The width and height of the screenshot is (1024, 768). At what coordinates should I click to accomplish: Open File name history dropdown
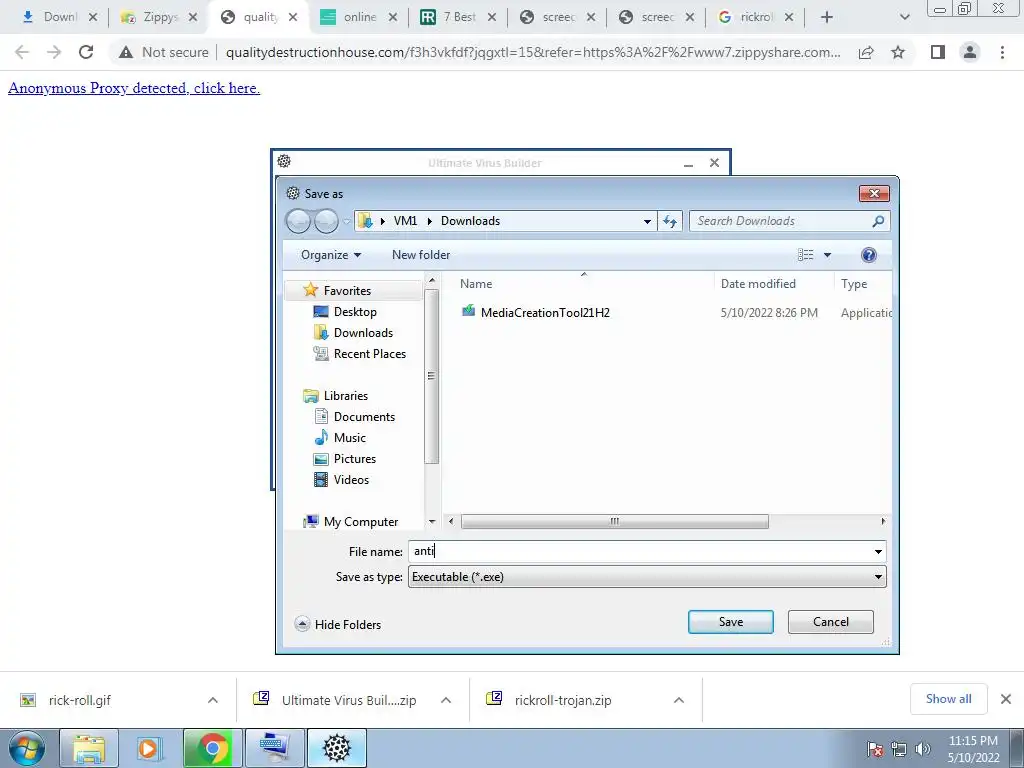pyautogui.click(x=878, y=552)
